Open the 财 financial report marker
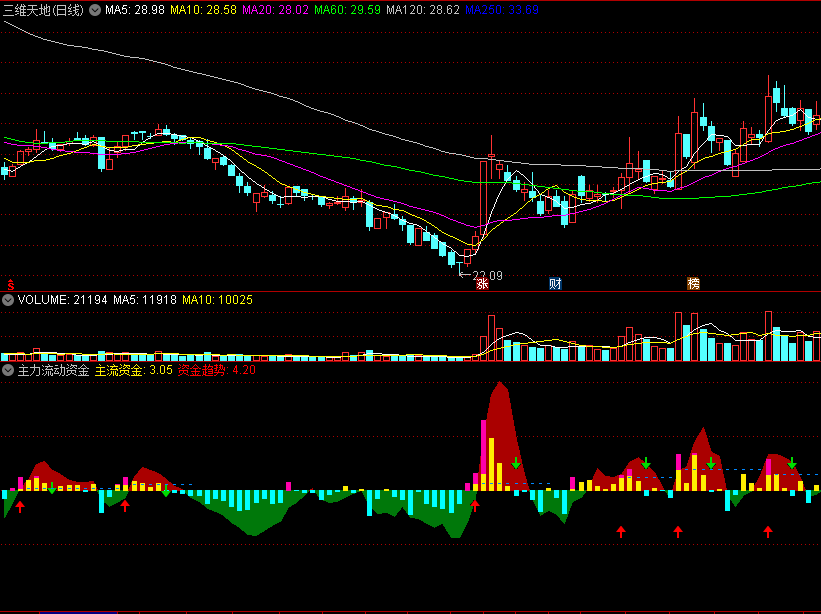 point(555,284)
